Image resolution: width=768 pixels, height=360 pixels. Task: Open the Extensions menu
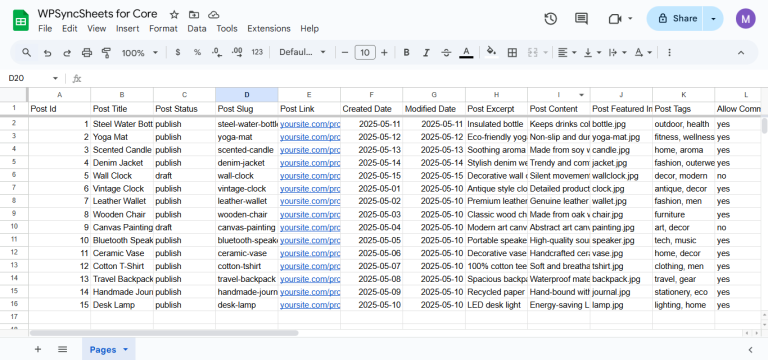269,28
